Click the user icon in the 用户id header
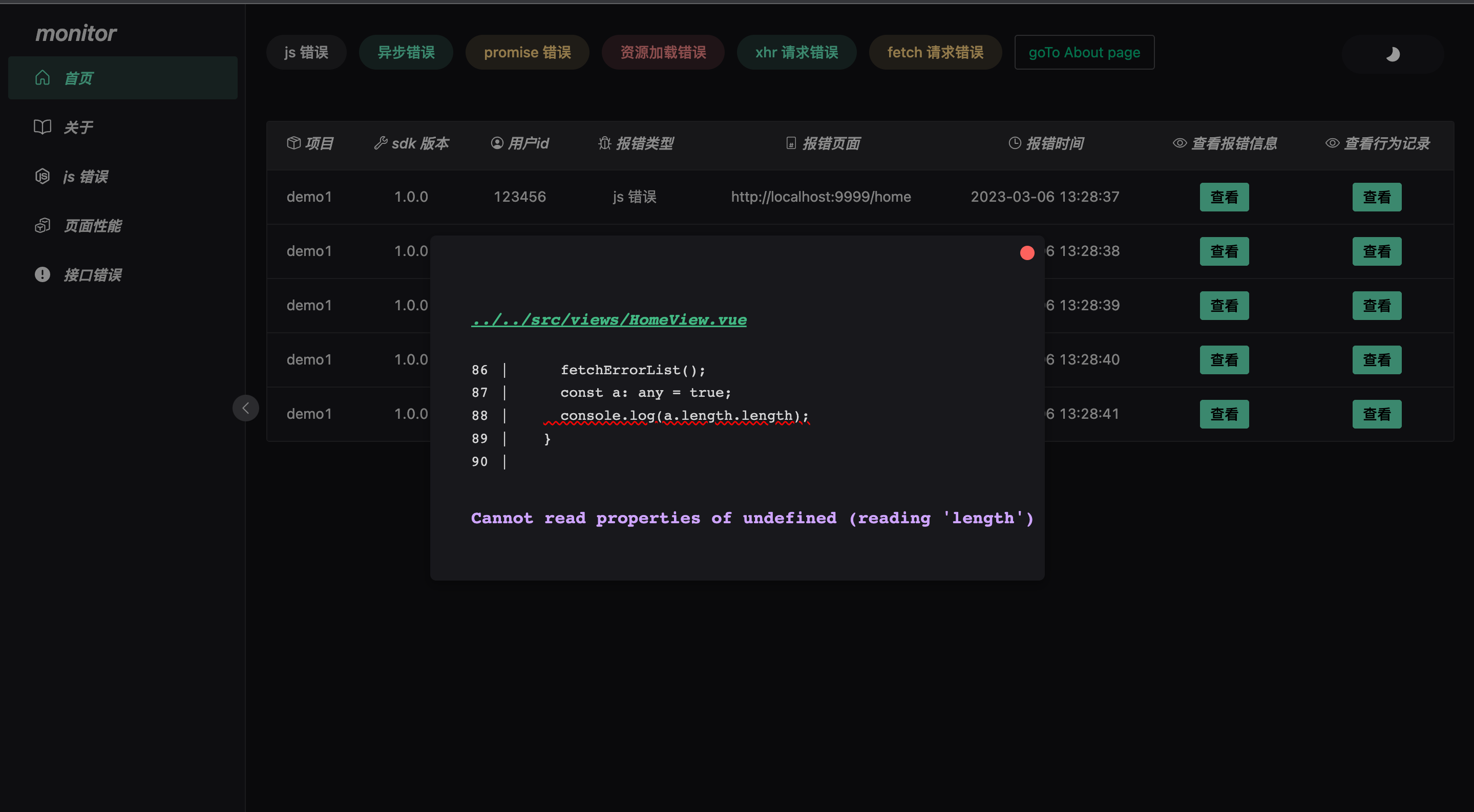 coord(497,143)
